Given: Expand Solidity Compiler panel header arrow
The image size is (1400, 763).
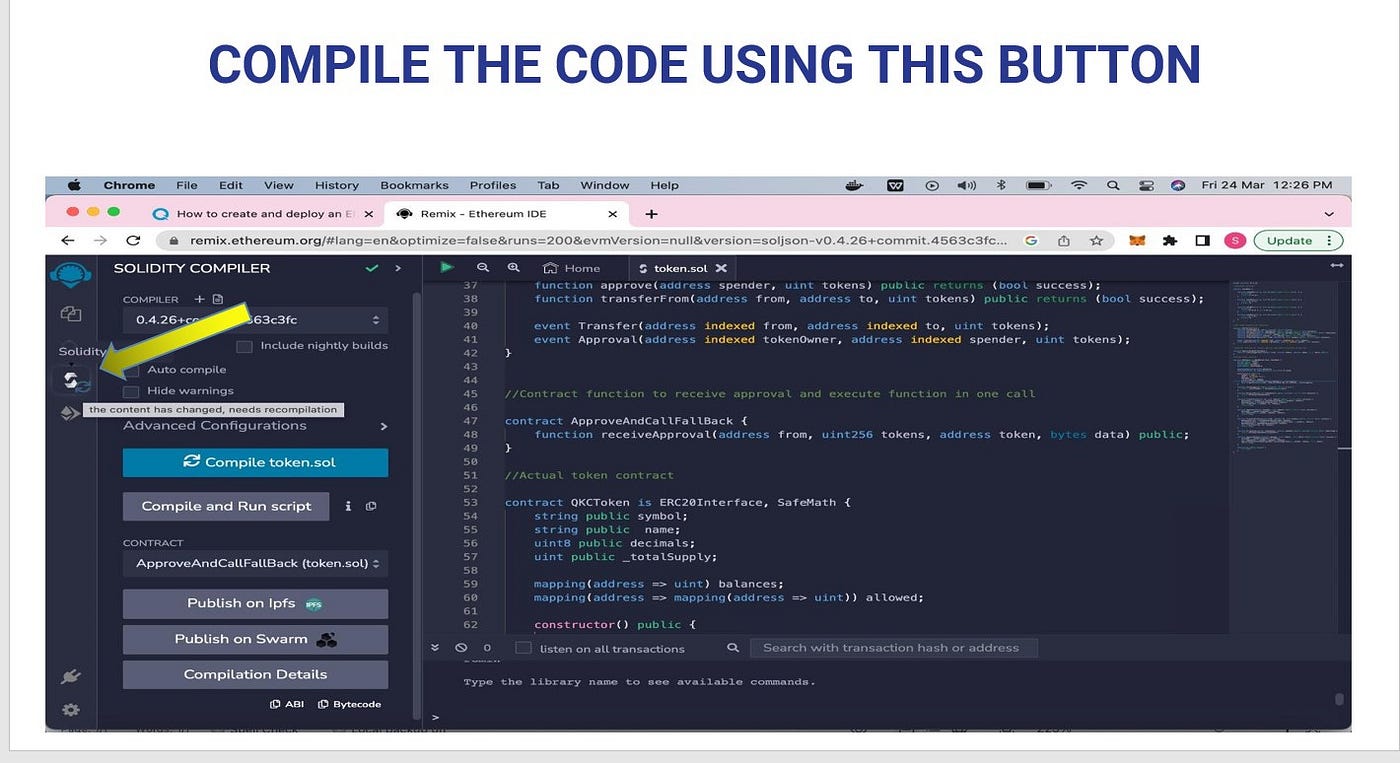Looking at the screenshot, I should coord(397,268).
